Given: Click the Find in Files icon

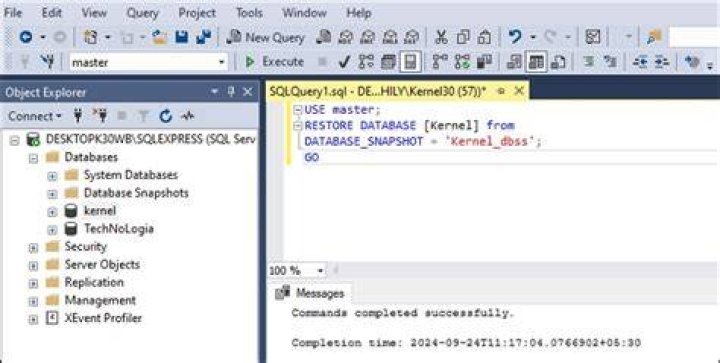Looking at the screenshot, I should pyautogui.click(x=653, y=37).
